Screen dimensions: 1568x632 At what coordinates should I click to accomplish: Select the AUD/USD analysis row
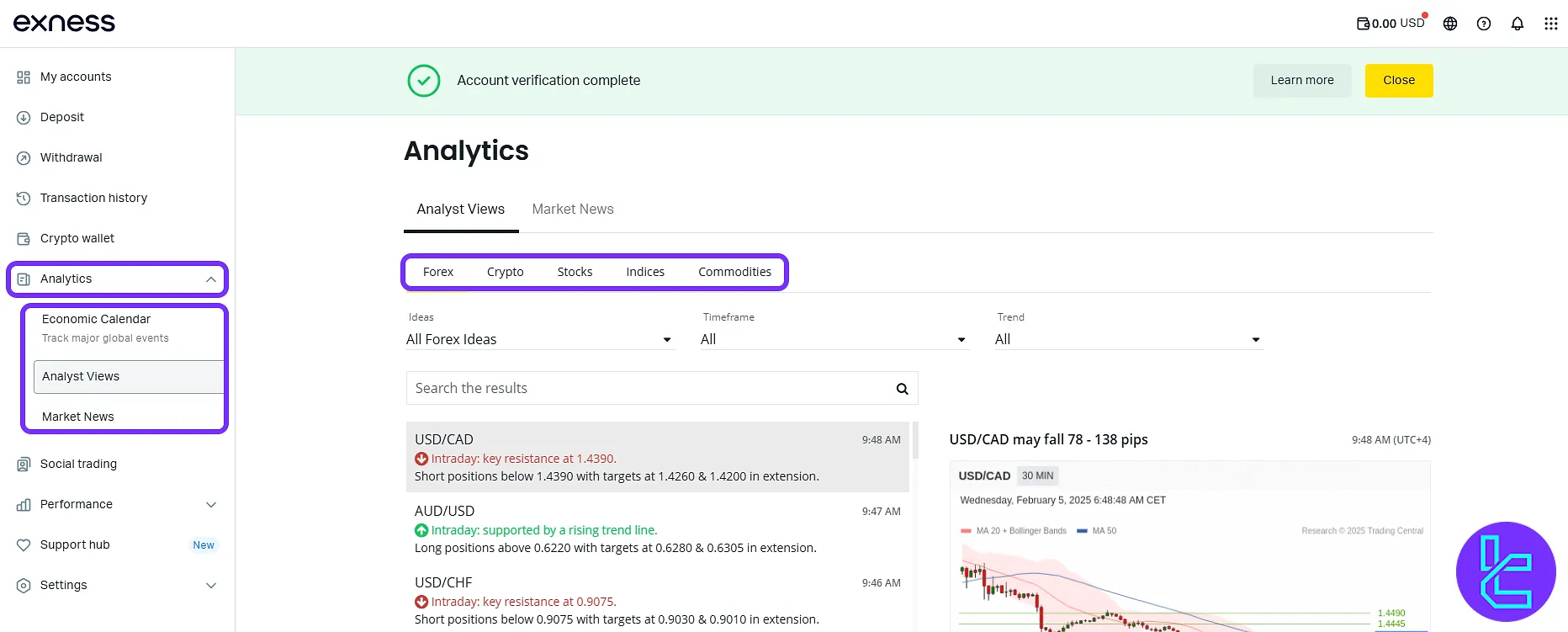click(658, 528)
